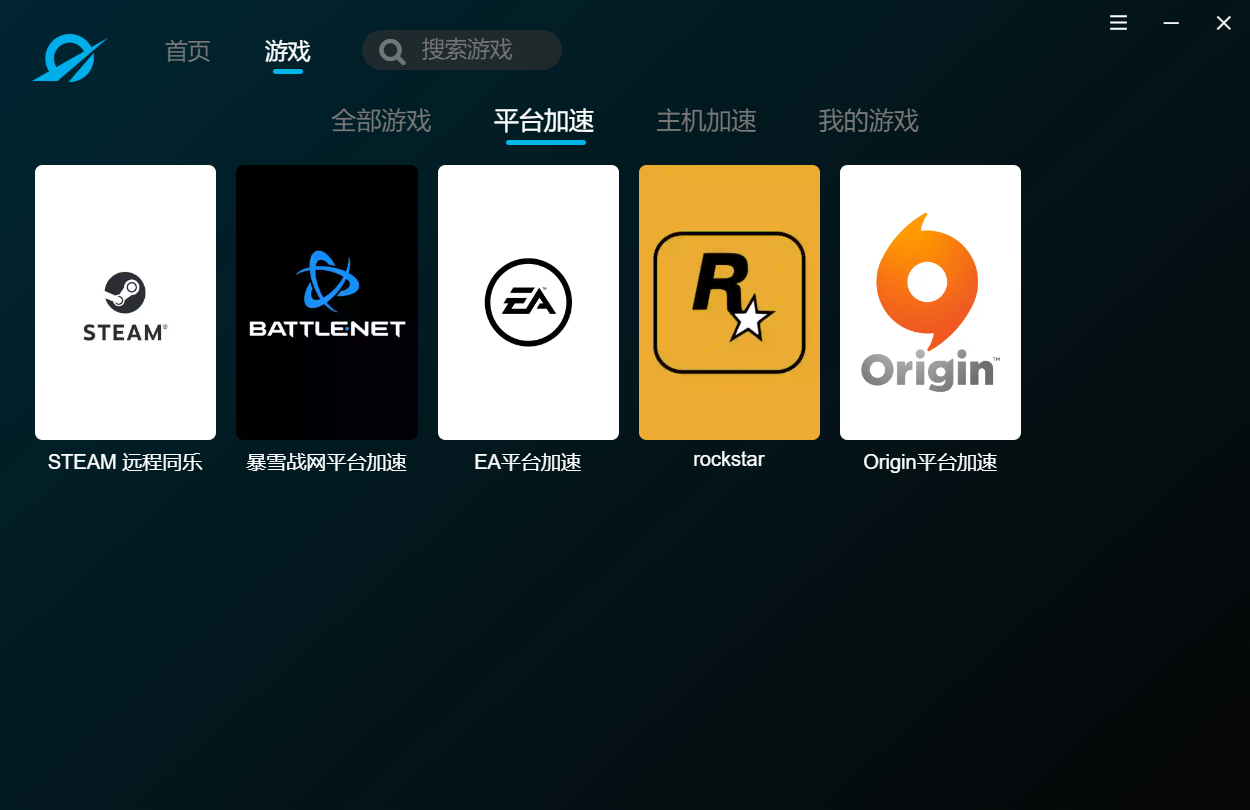The height and width of the screenshot is (810, 1250).
Task: Go to the 首页 tab
Action: pos(188,51)
